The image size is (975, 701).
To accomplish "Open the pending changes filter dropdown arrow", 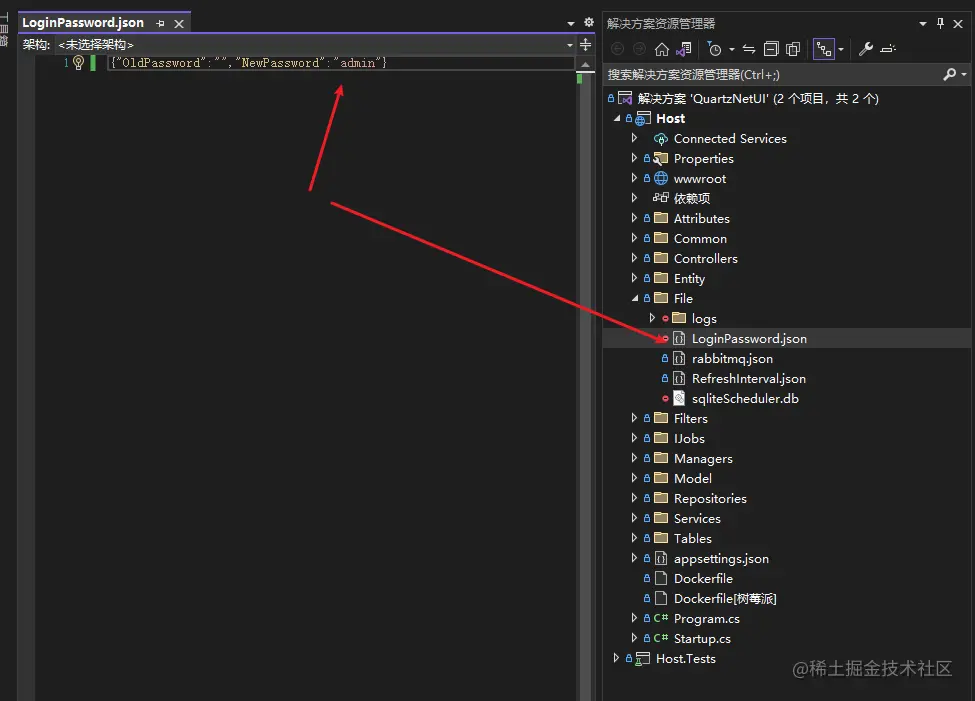I will 731,49.
